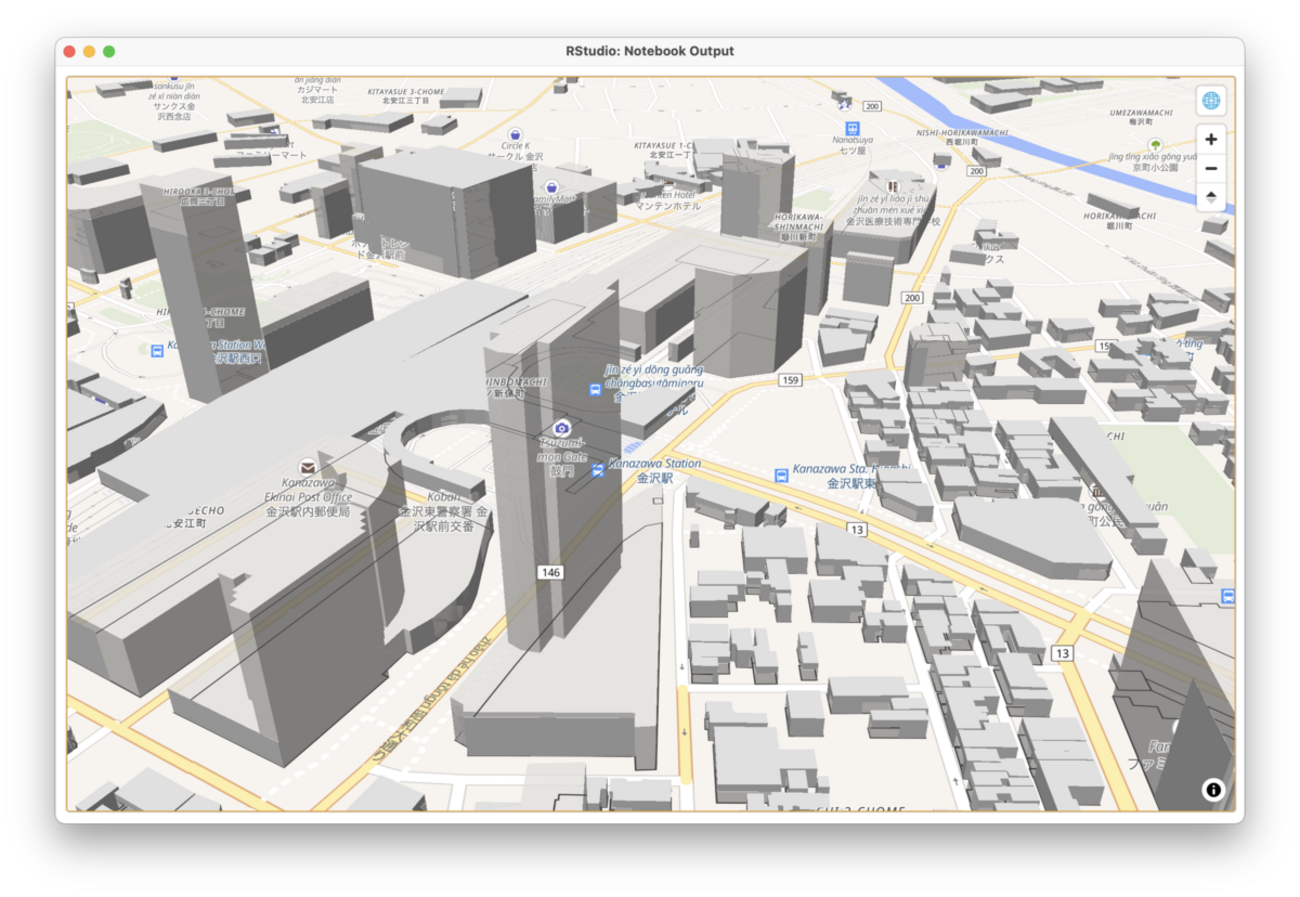The width and height of the screenshot is (1300, 897).
Task: Select the Circle K 金沢 store marker
Action: (x=515, y=134)
